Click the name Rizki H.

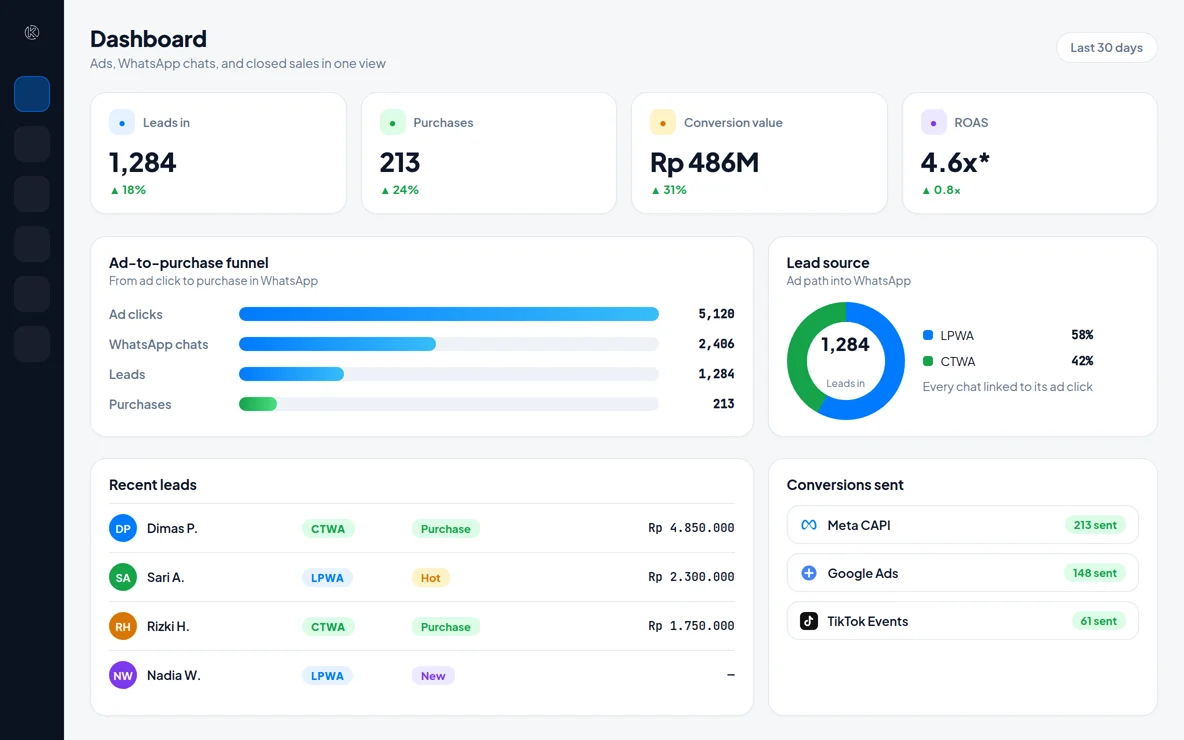pyautogui.click(x=168, y=627)
